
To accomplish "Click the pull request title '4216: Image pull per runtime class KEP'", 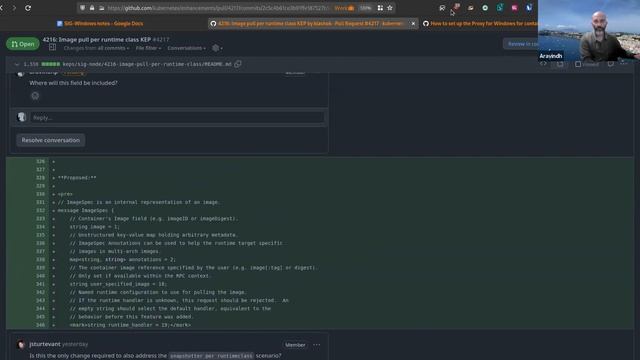I will (x=97, y=40).
